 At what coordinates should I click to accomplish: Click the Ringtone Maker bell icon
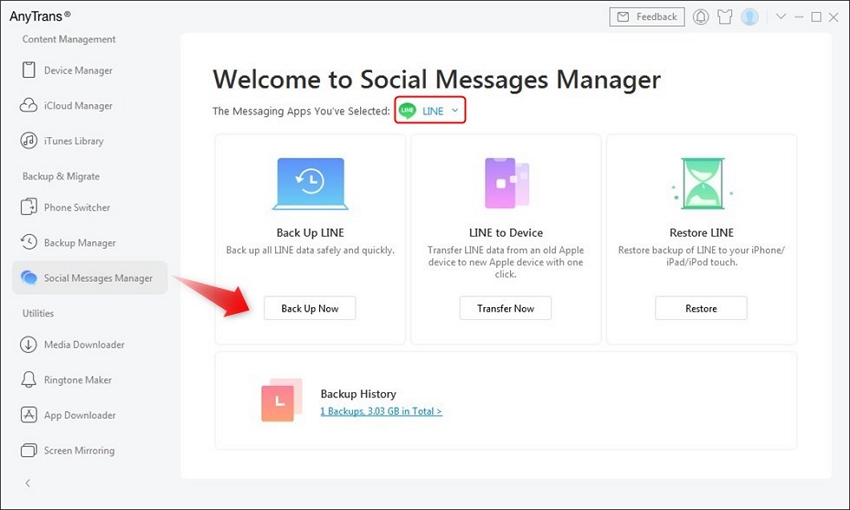pos(29,379)
